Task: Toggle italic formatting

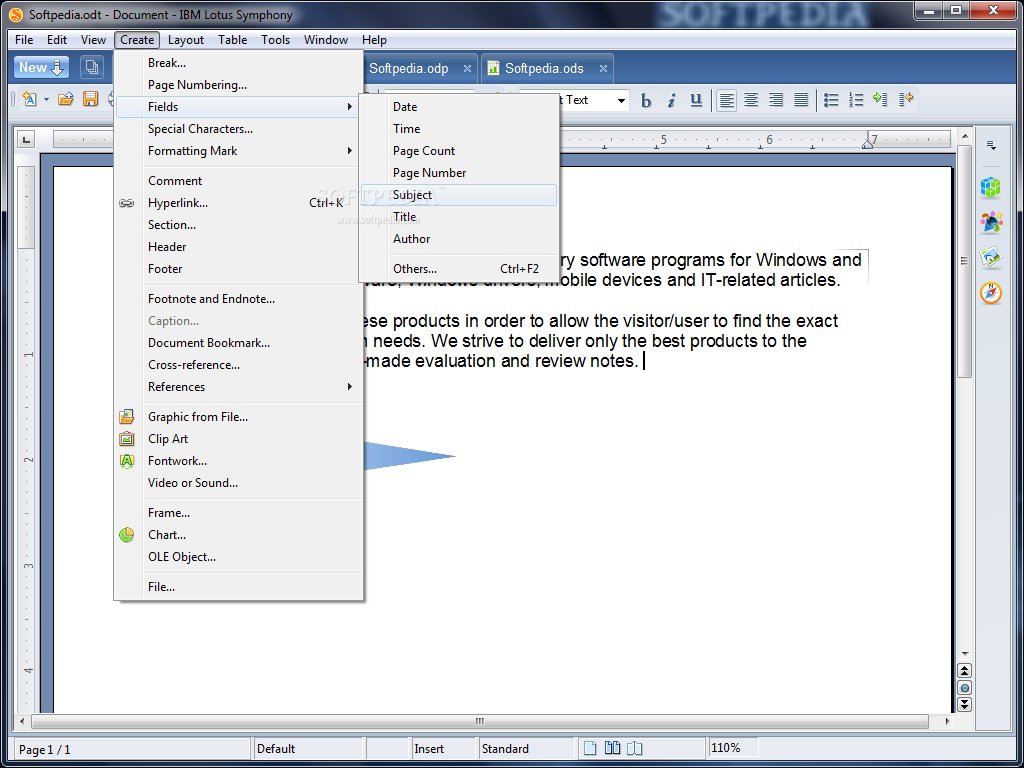Action: coord(671,100)
